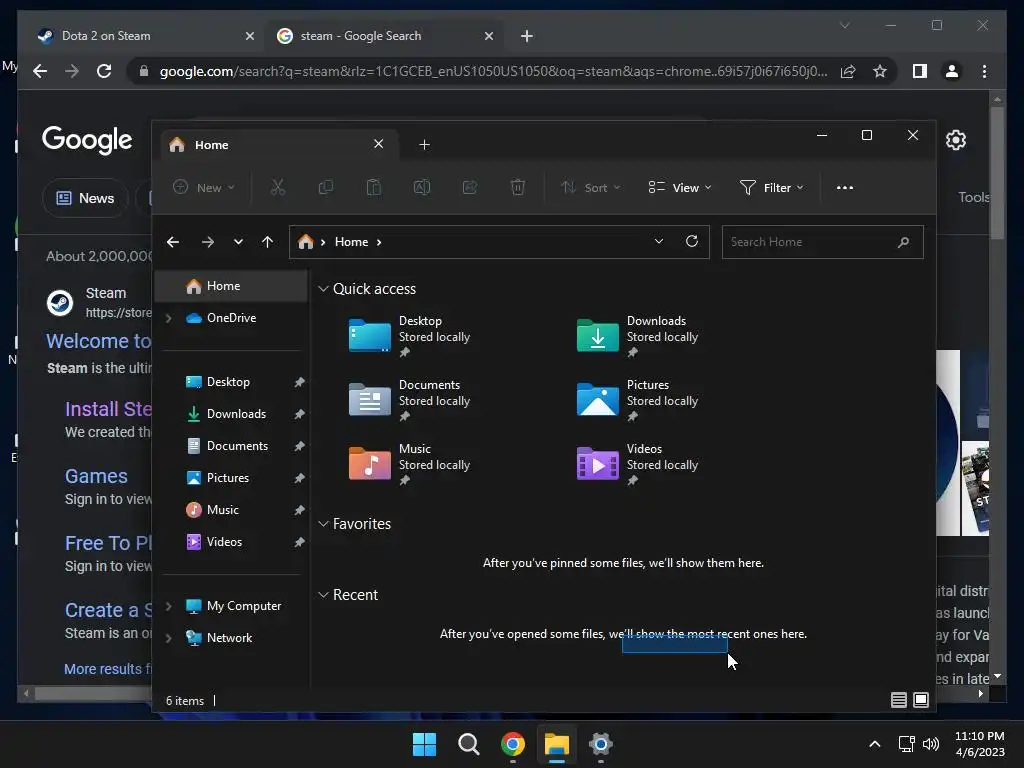Open Chrome three-dot menu
This screenshot has width=1024, height=768.
tap(984, 71)
